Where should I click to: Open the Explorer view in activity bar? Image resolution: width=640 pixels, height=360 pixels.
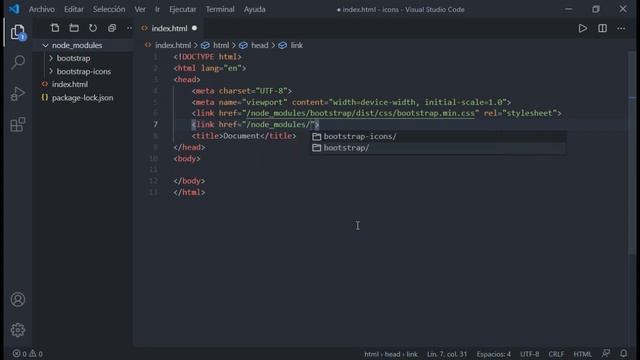(x=18, y=32)
